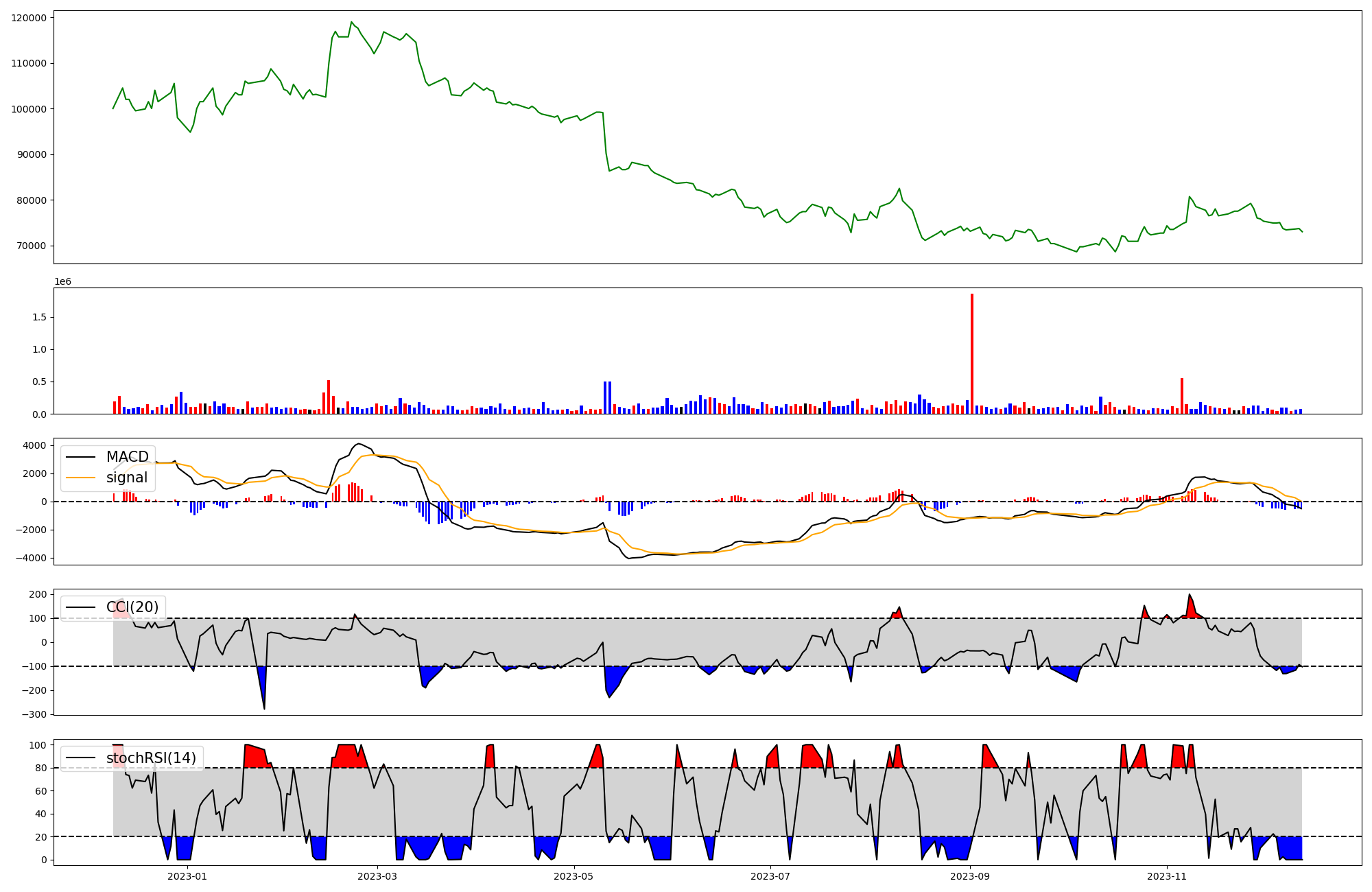Image resolution: width=1372 pixels, height=892 pixels.
Task: Click the -300 CCI axis tick label
Action: click(x=33, y=714)
